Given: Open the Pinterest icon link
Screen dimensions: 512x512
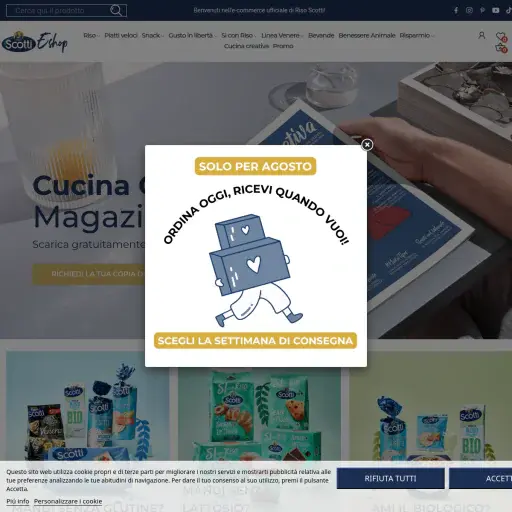Looking at the screenshot, I should [482, 10].
